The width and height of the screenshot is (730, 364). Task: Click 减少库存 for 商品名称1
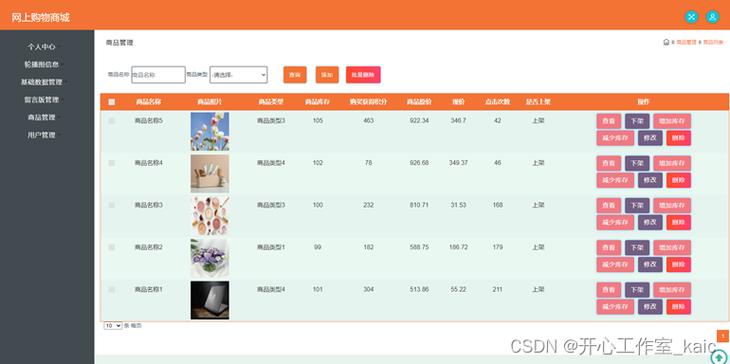click(615, 307)
